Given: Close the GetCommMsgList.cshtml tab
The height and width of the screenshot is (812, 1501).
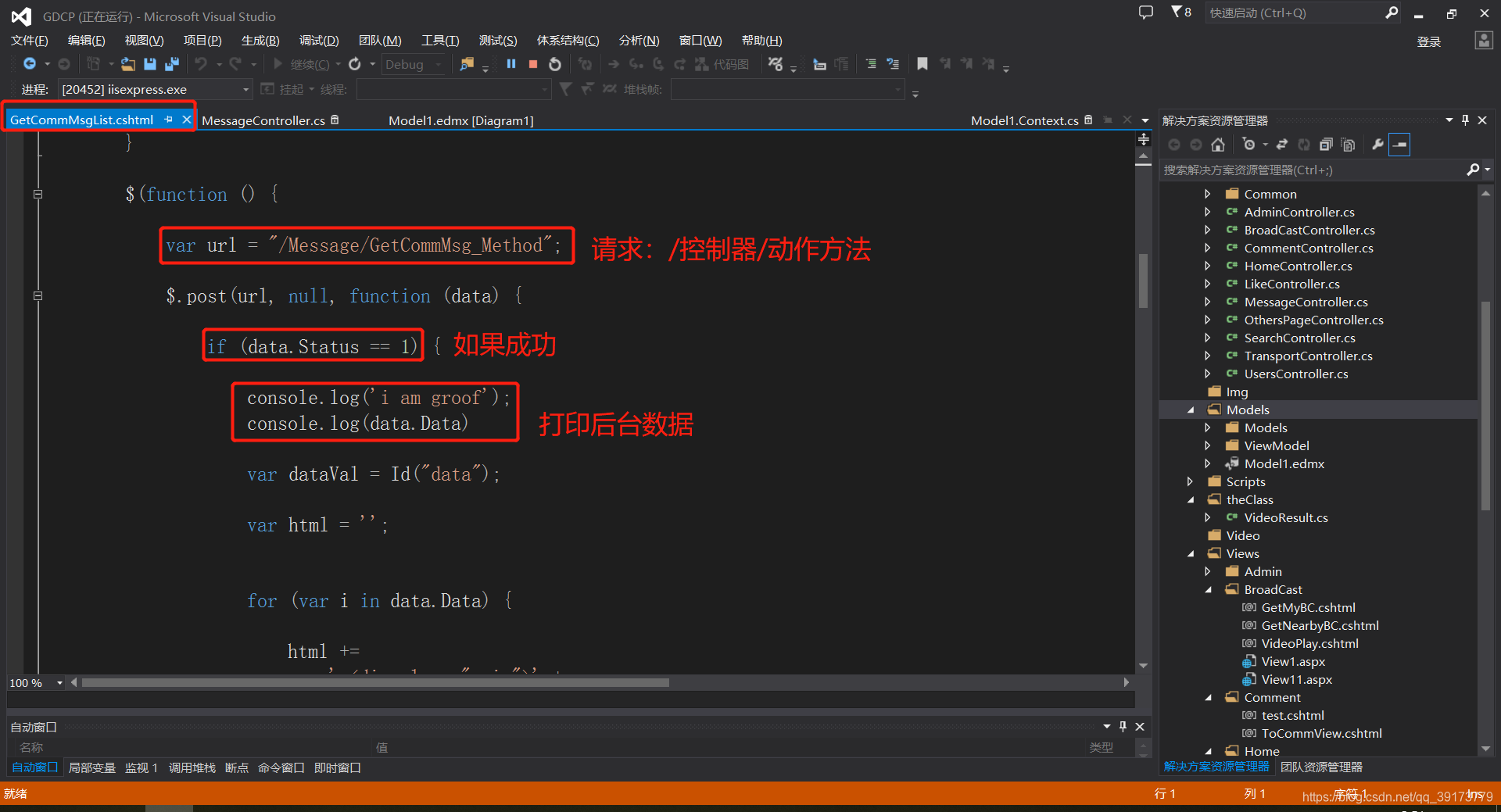Looking at the screenshot, I should coord(187,120).
